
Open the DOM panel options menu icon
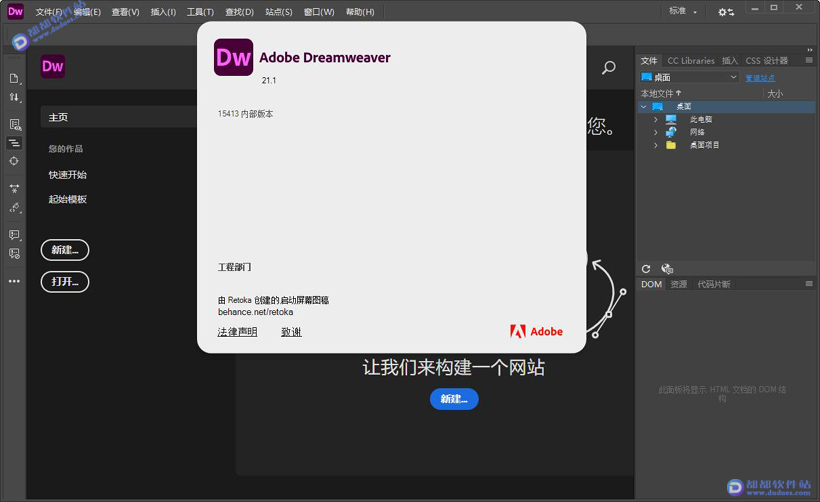pos(809,284)
